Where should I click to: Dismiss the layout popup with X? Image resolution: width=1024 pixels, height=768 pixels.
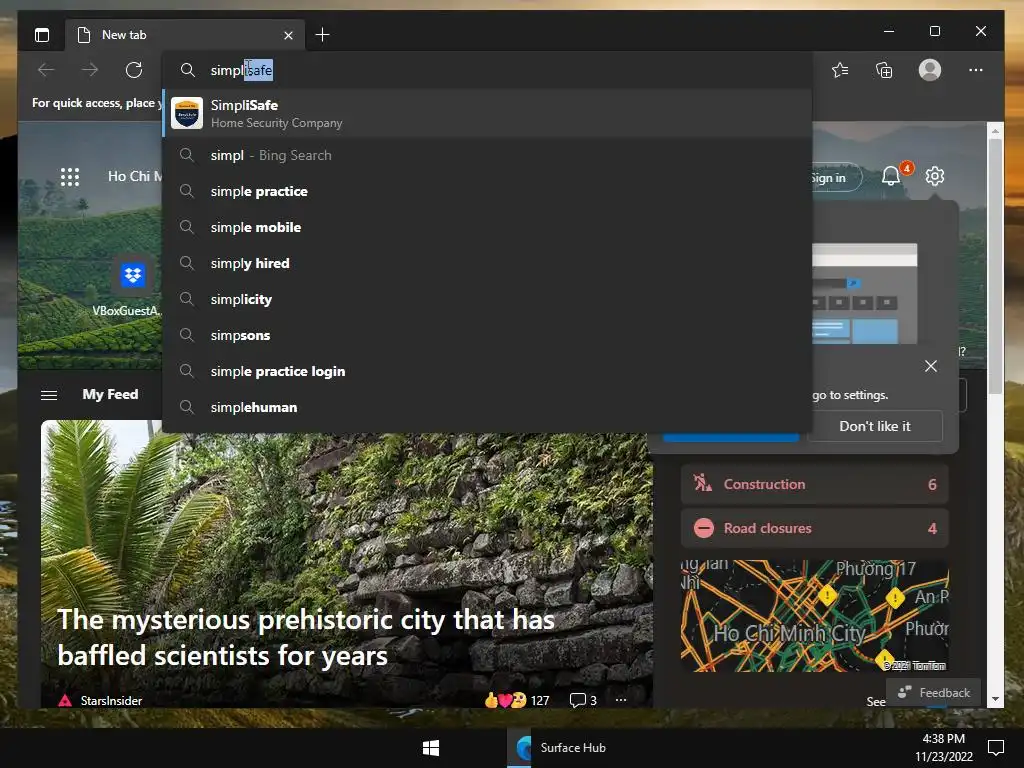coord(931,366)
